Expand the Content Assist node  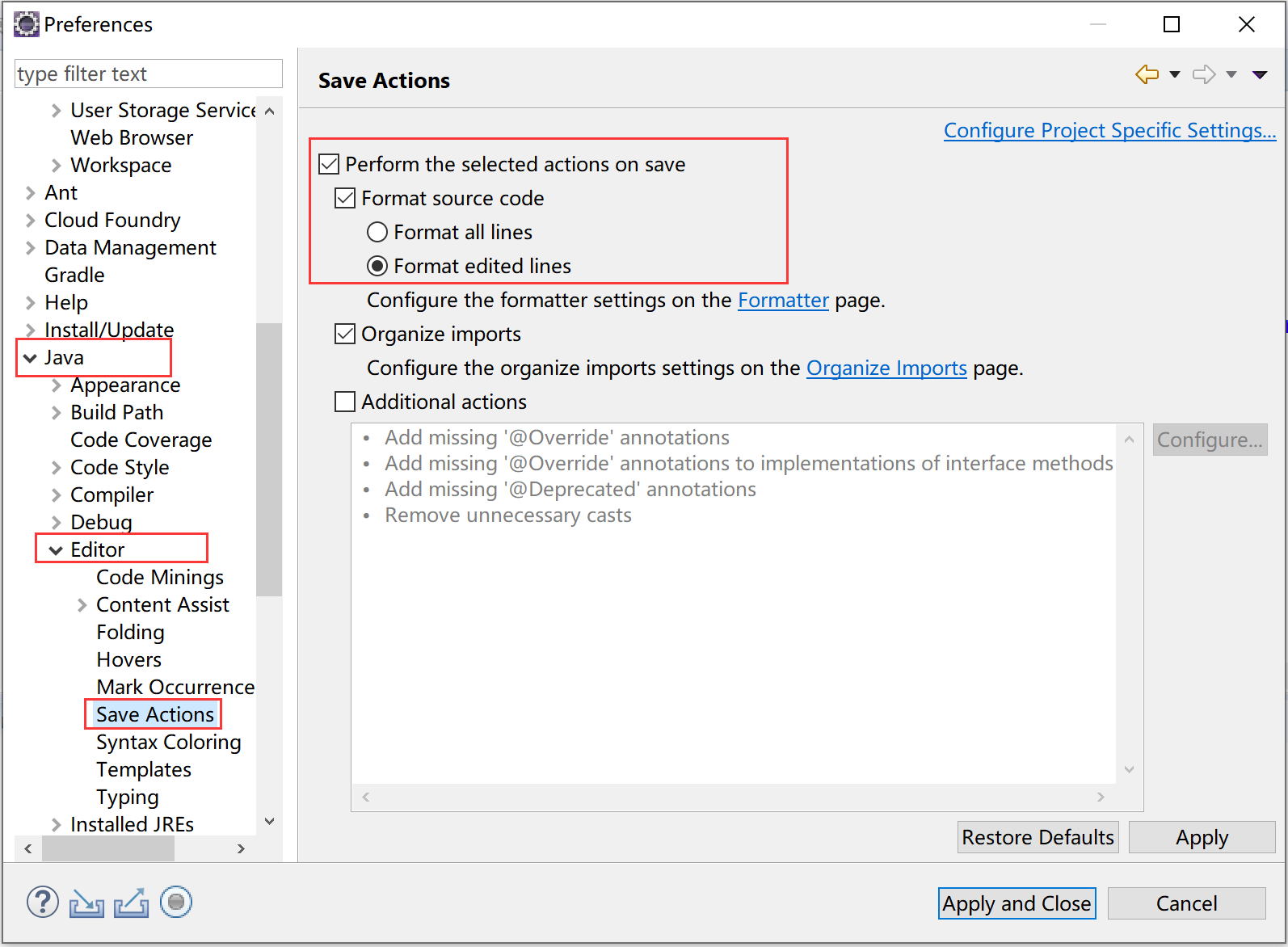point(82,605)
